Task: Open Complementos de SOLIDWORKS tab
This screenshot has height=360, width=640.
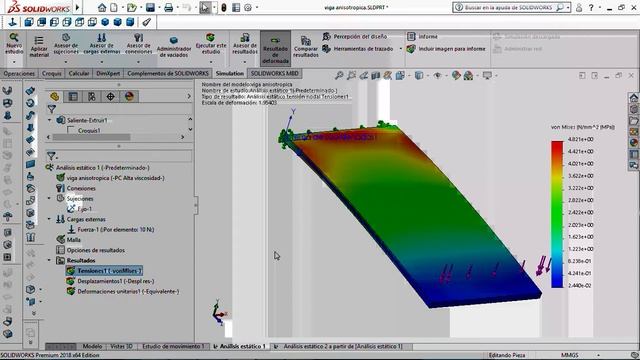Action: point(168,73)
